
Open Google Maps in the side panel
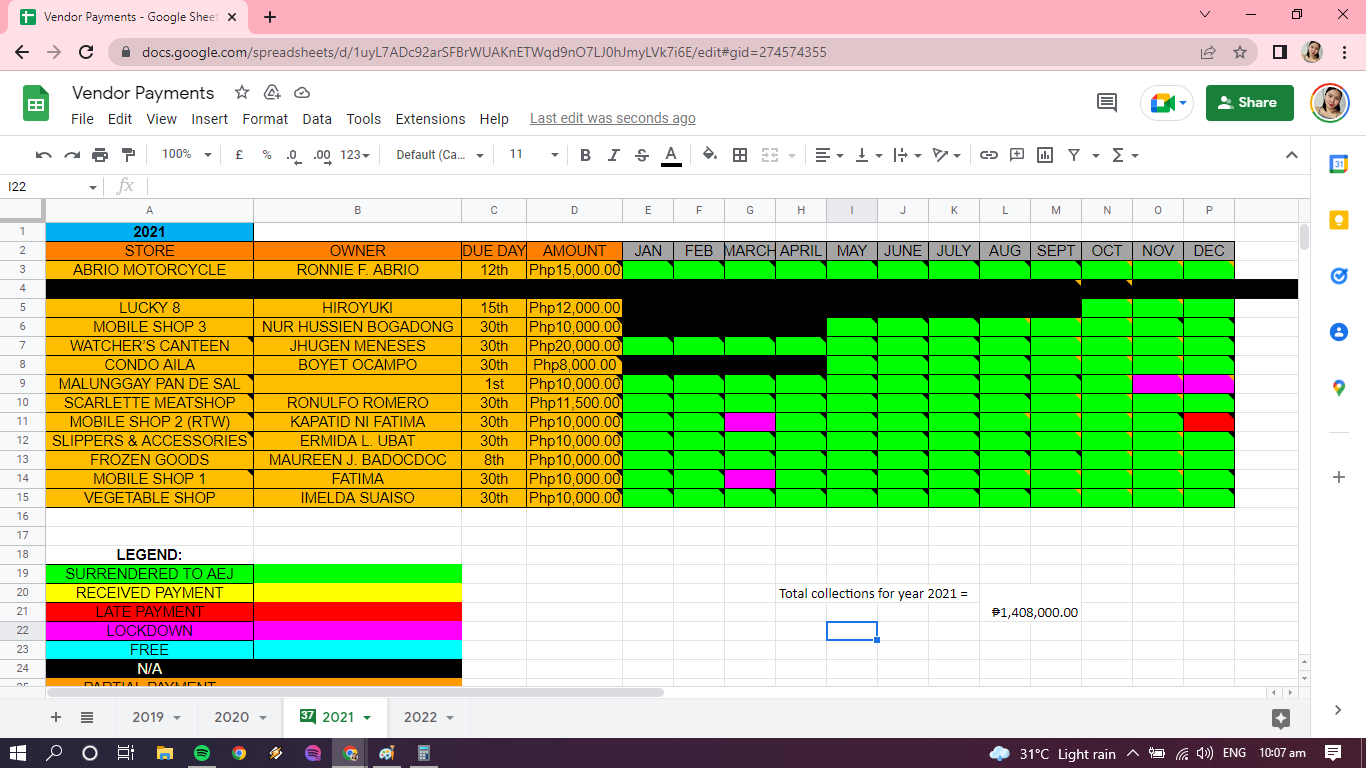1339,388
